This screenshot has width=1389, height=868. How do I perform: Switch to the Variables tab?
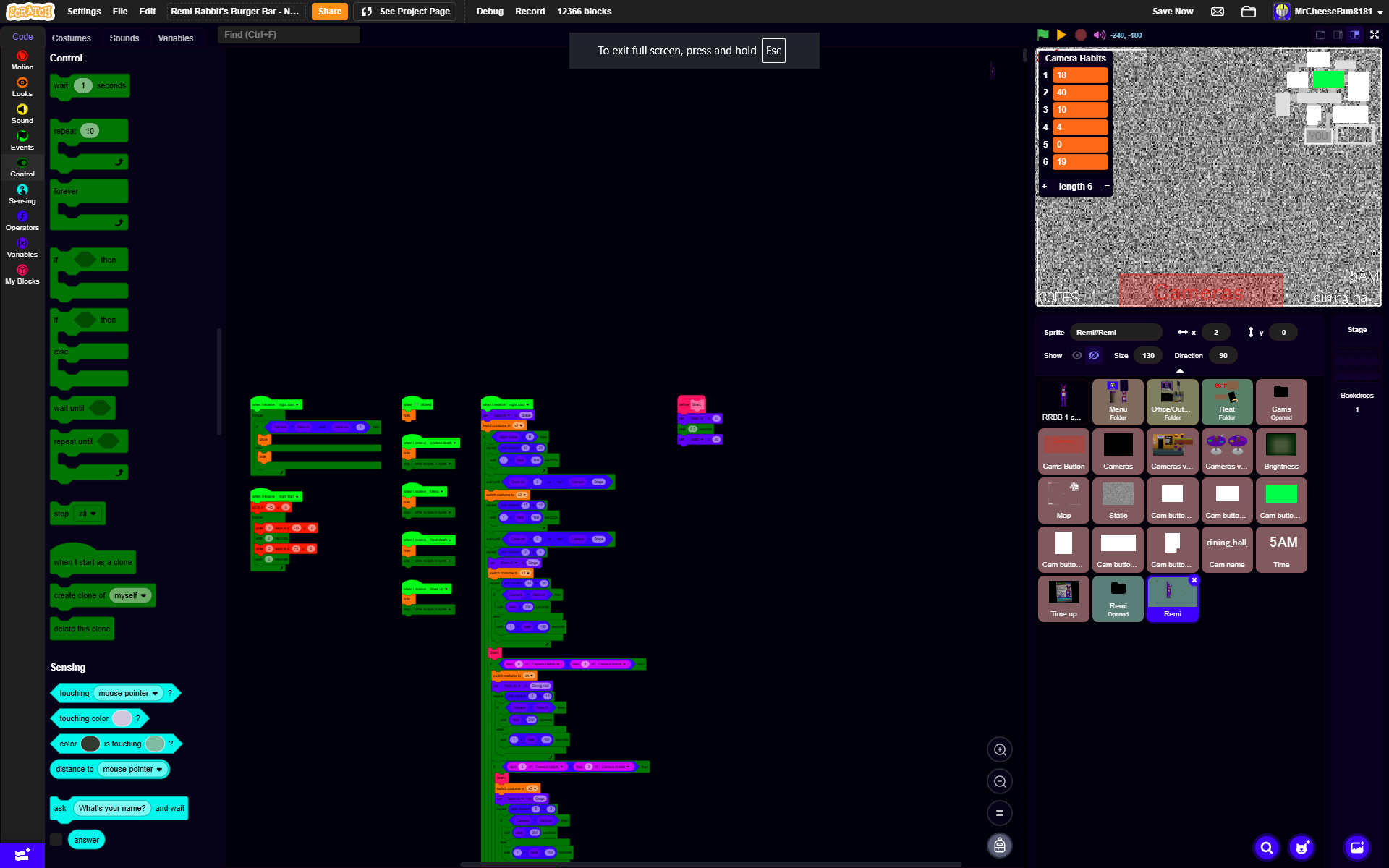click(176, 38)
